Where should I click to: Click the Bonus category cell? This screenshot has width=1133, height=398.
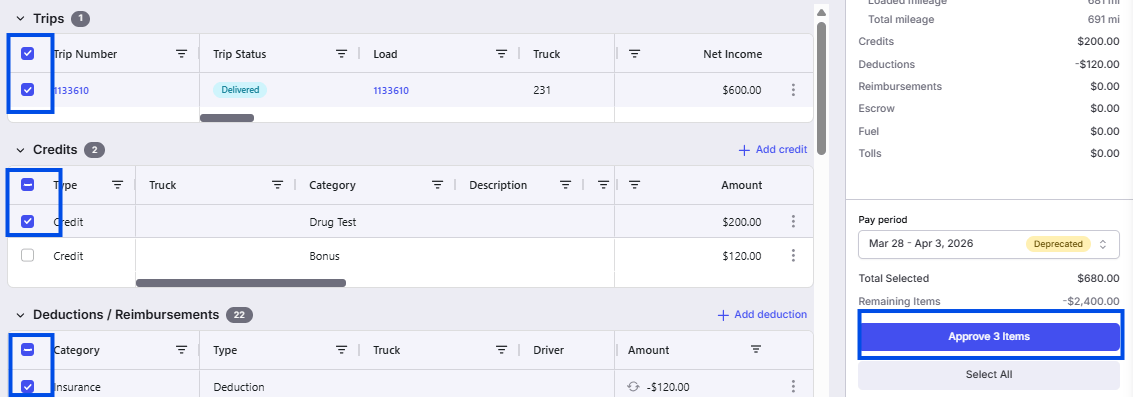[324, 256]
